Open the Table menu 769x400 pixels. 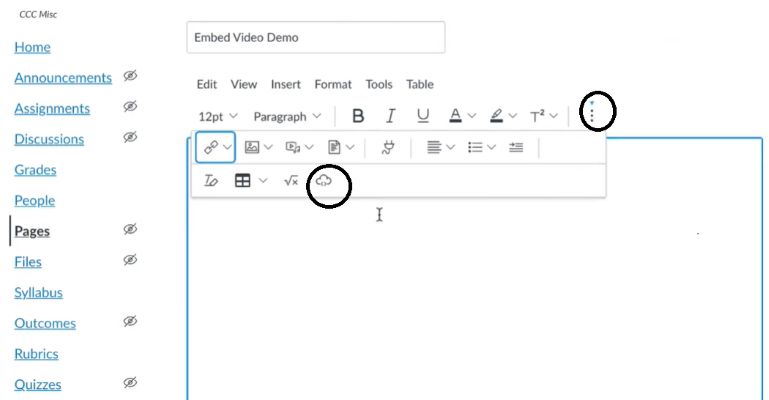tap(420, 84)
